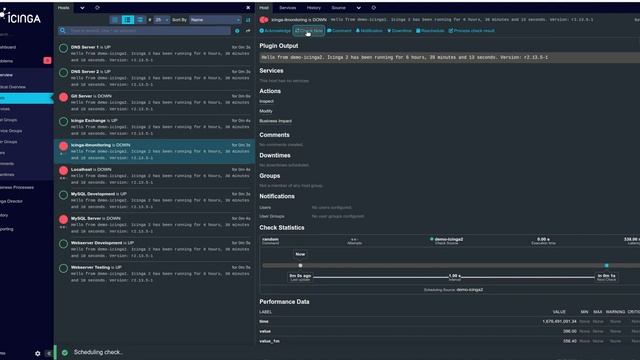Open Dashboard in the sidebar
The width and height of the screenshot is (640, 360).
[x=8, y=47]
